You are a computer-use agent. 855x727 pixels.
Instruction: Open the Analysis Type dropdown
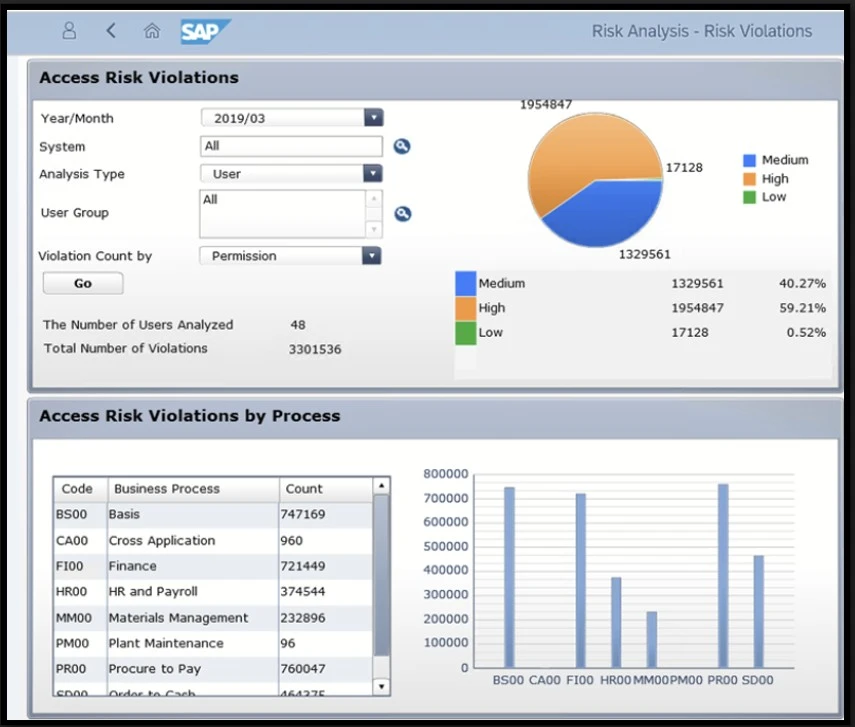pyautogui.click(x=373, y=174)
